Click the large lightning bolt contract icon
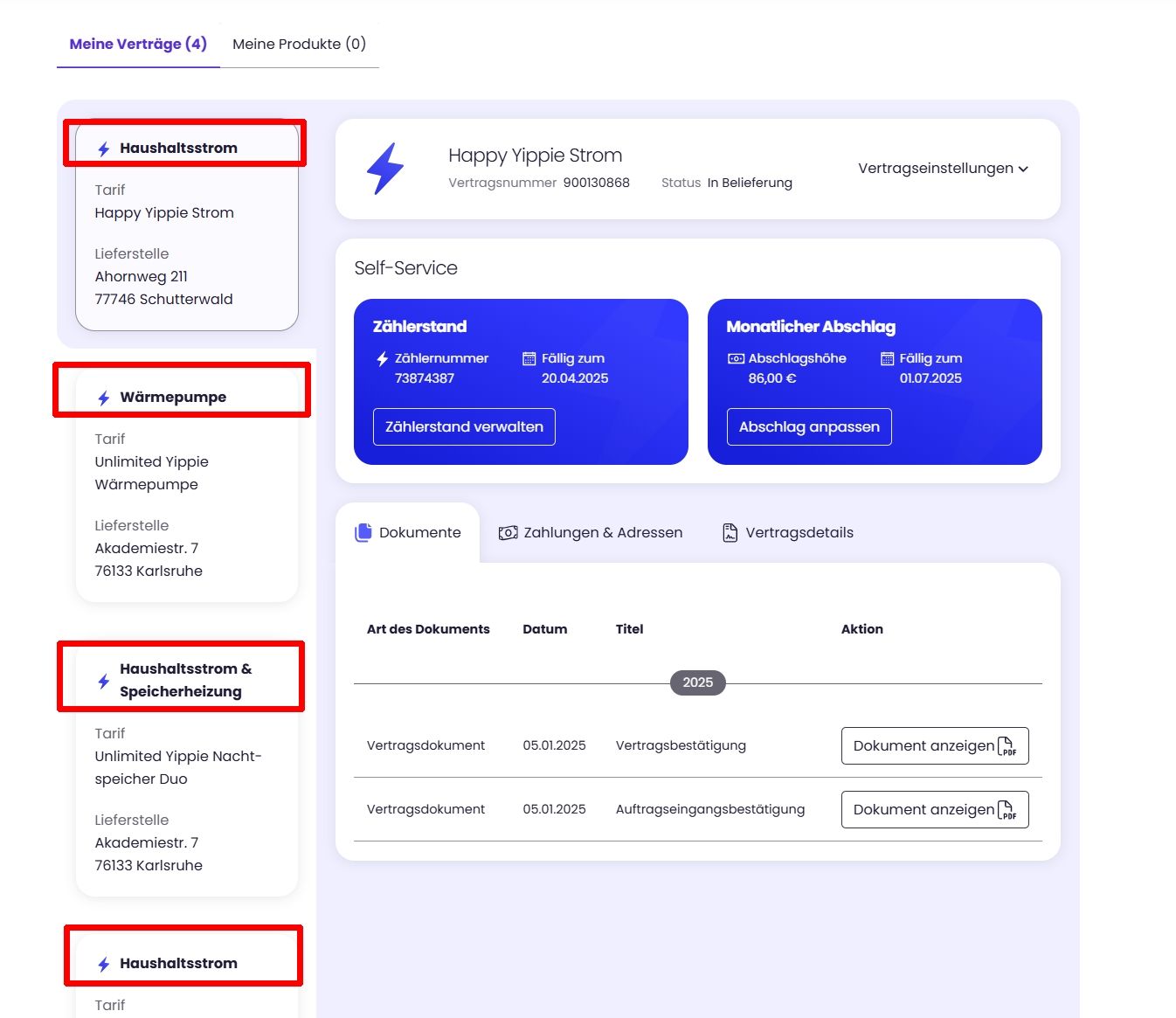 (x=385, y=169)
